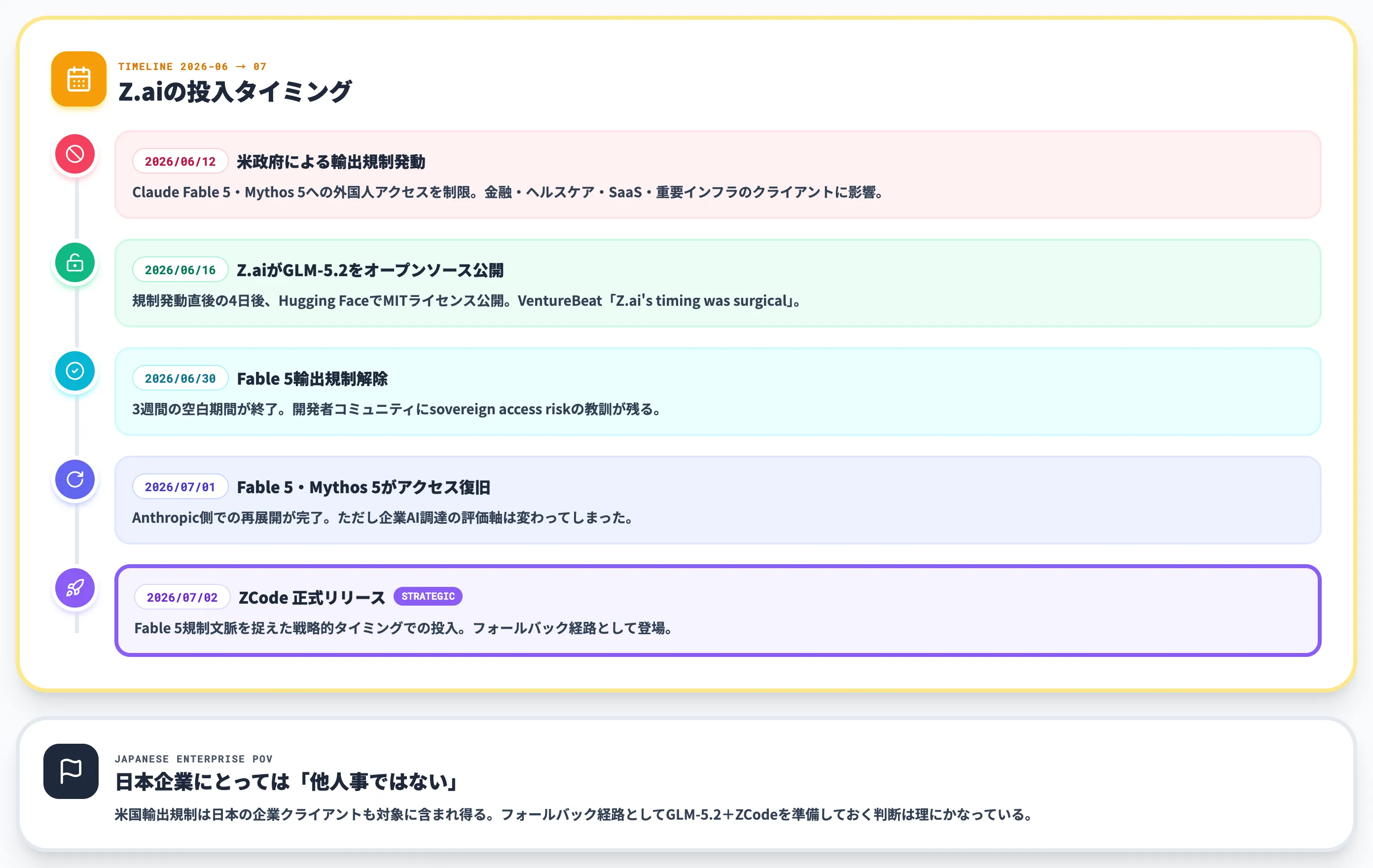Click the TIMELINE 2026-06 → 07 label

pos(192,66)
